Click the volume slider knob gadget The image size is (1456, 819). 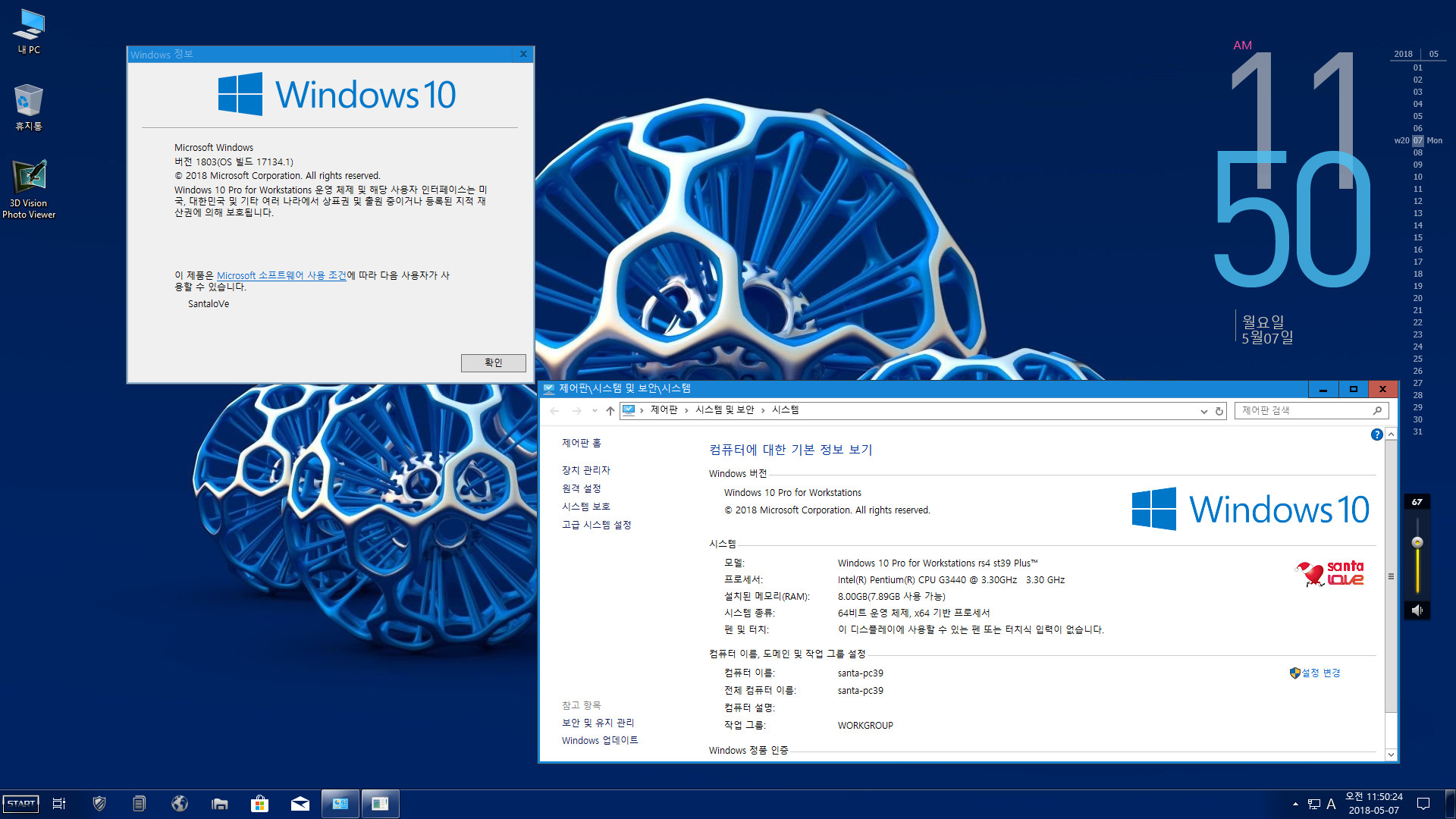[1417, 542]
